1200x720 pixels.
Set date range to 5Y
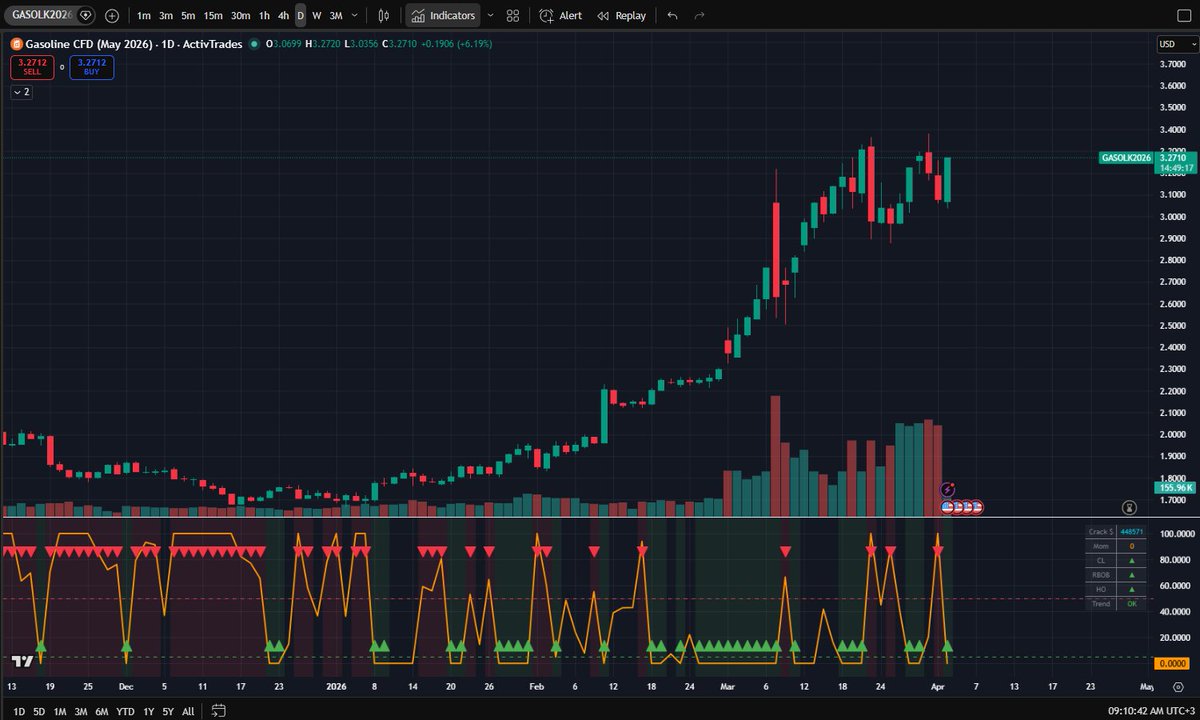[x=168, y=711]
